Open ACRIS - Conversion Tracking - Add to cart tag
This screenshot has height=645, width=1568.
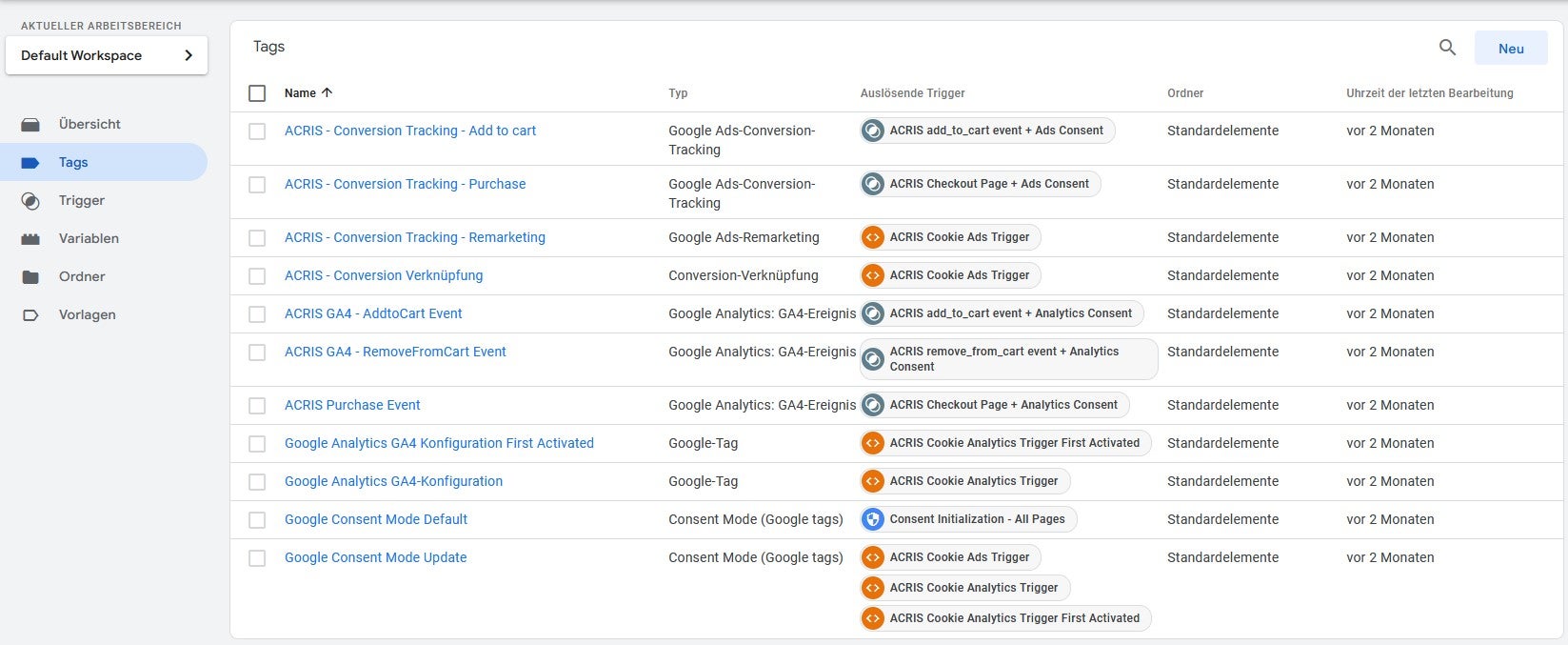pyautogui.click(x=410, y=131)
